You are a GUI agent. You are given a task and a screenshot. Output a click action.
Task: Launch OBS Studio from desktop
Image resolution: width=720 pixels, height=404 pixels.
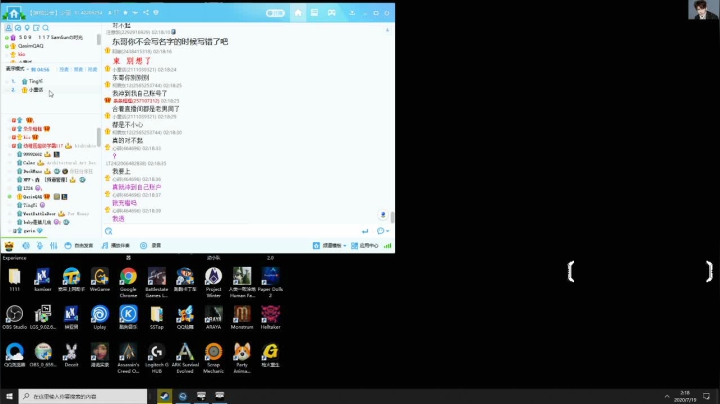pyautogui.click(x=14, y=317)
